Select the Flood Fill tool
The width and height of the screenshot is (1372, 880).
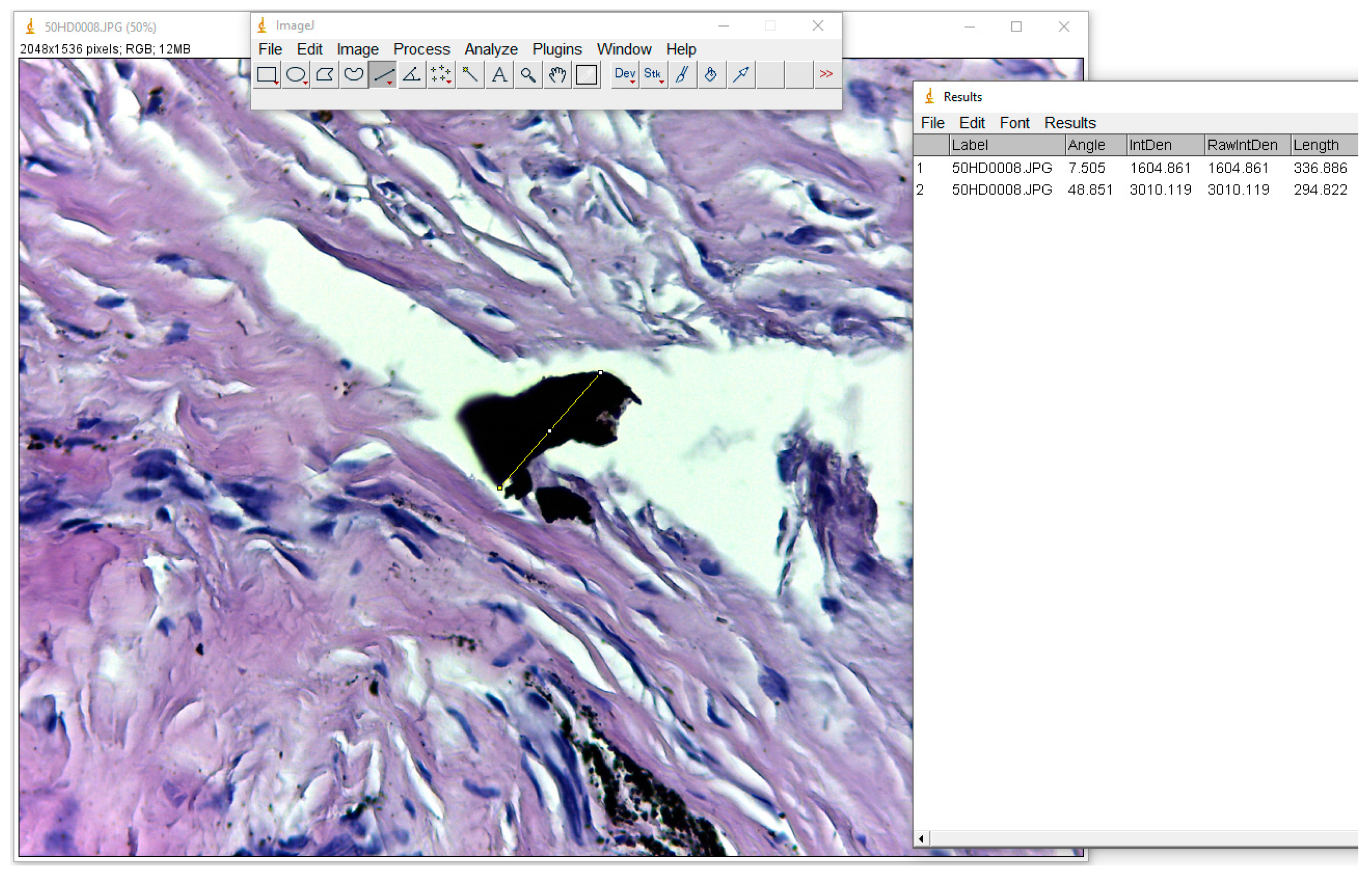pyautogui.click(x=713, y=75)
